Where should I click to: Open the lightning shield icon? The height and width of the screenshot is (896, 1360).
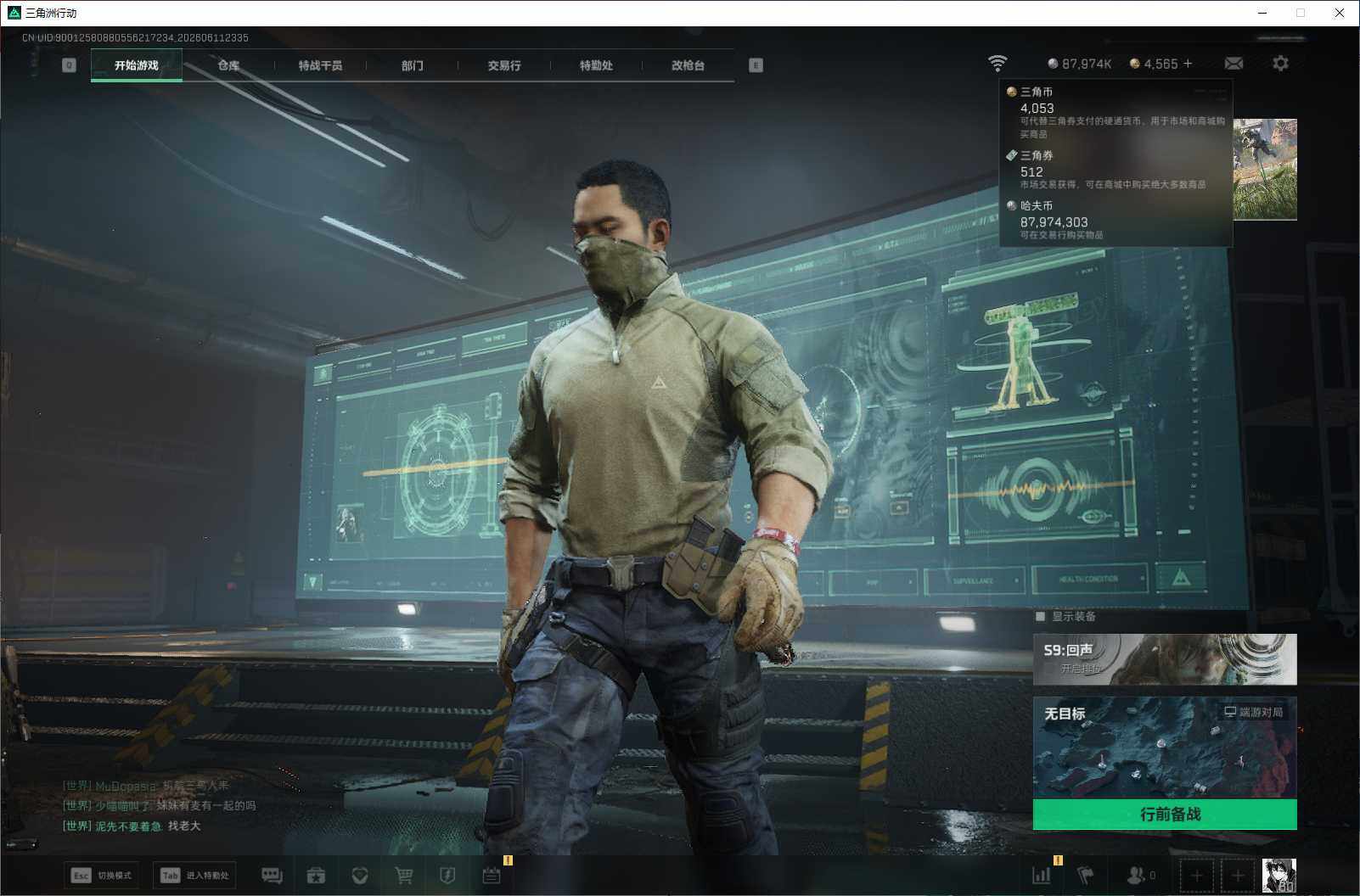tap(447, 876)
